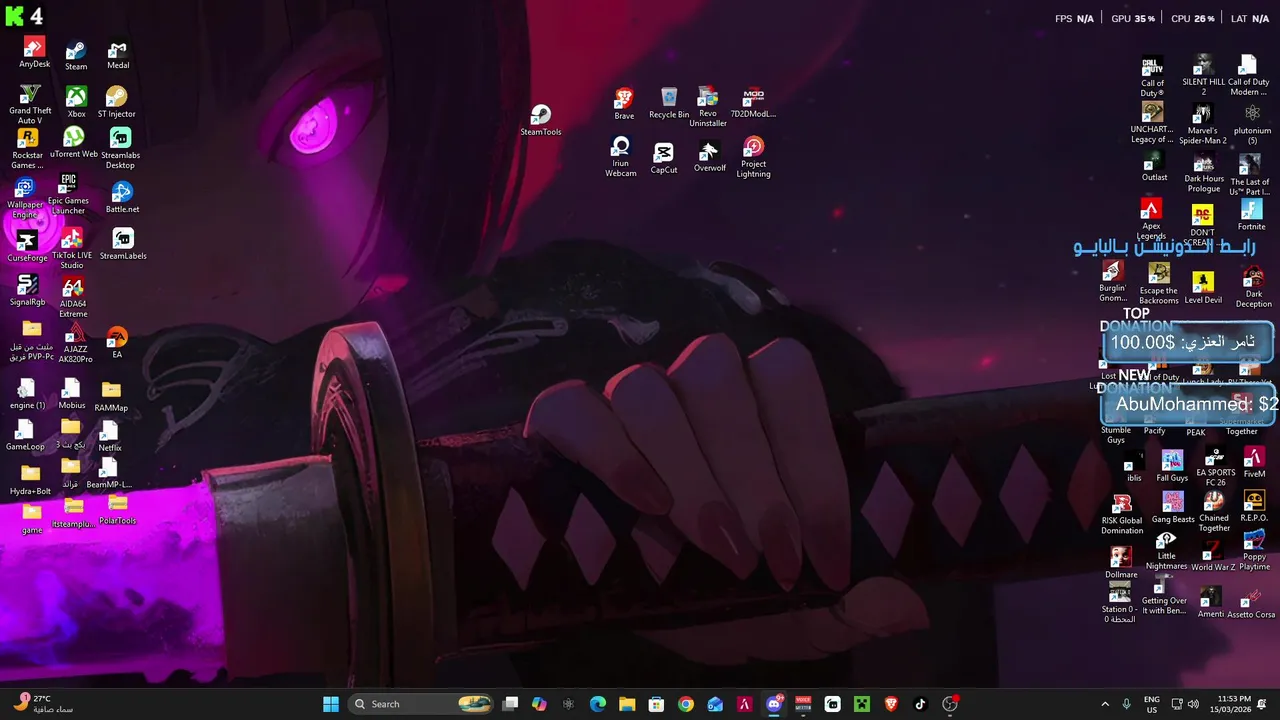Open the Poppy Playtime shortcut
Screen dimensions: 1280x720
point(1254,551)
